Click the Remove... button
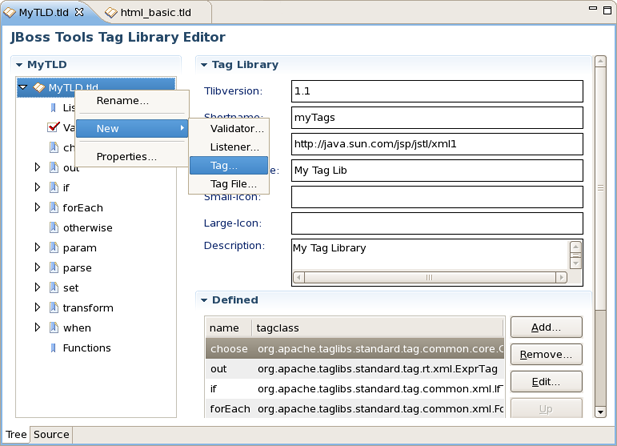This screenshot has width=617, height=446. tap(546, 354)
